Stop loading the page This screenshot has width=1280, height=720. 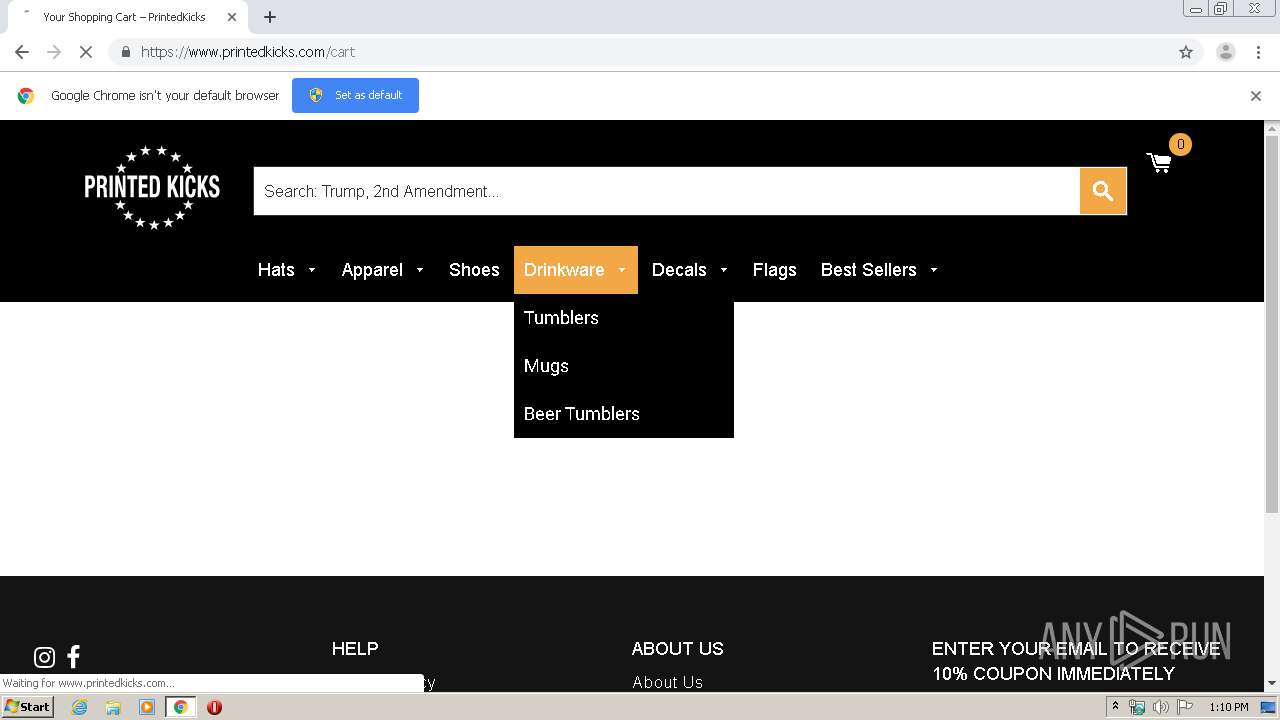[x=85, y=52]
